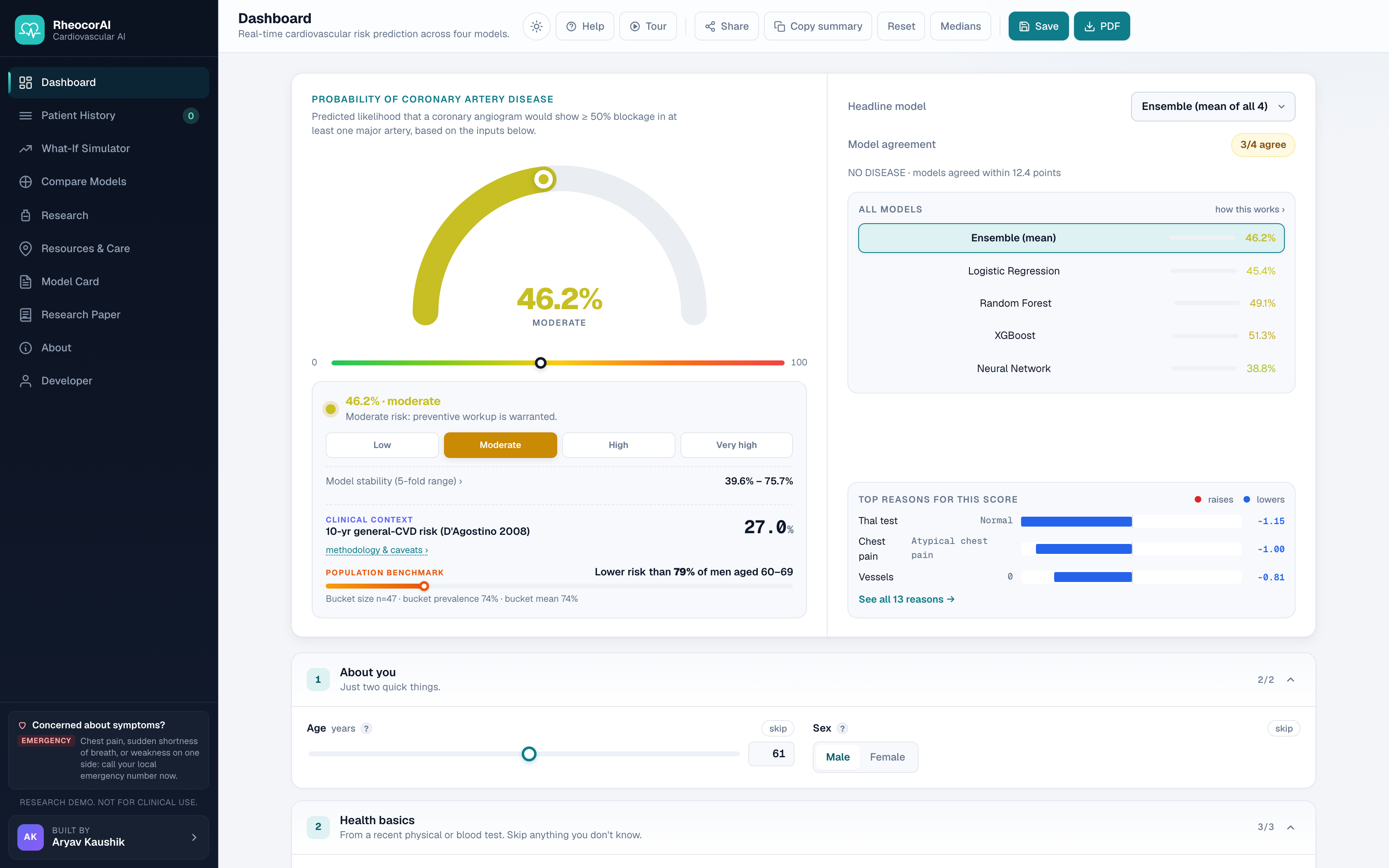Select the XGBoost model row
Screen dimensions: 1389x868
(1071, 336)
